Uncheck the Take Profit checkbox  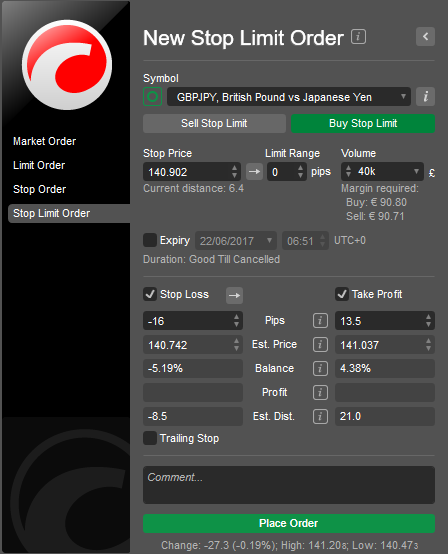(x=342, y=294)
